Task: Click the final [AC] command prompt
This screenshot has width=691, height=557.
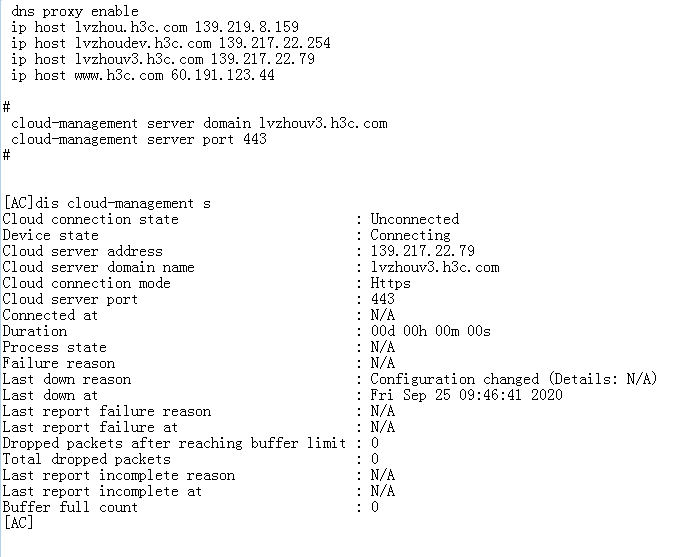Action: (18, 523)
